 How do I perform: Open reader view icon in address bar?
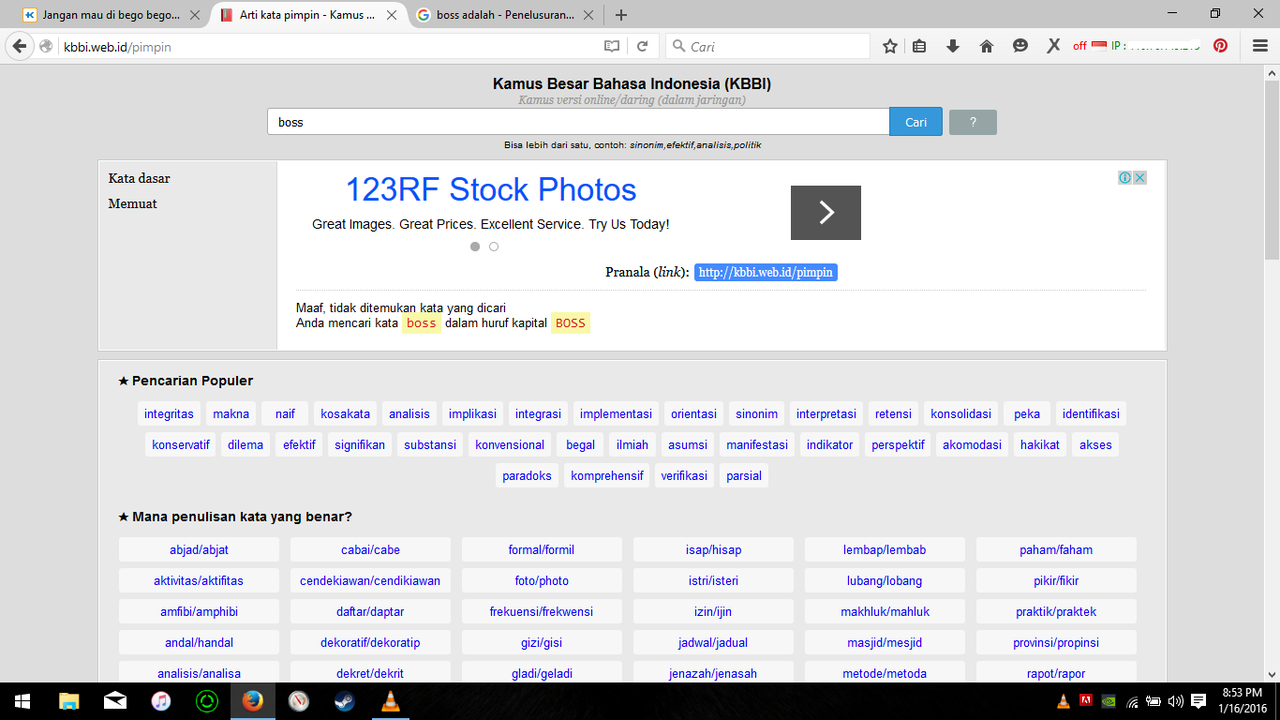click(x=612, y=46)
